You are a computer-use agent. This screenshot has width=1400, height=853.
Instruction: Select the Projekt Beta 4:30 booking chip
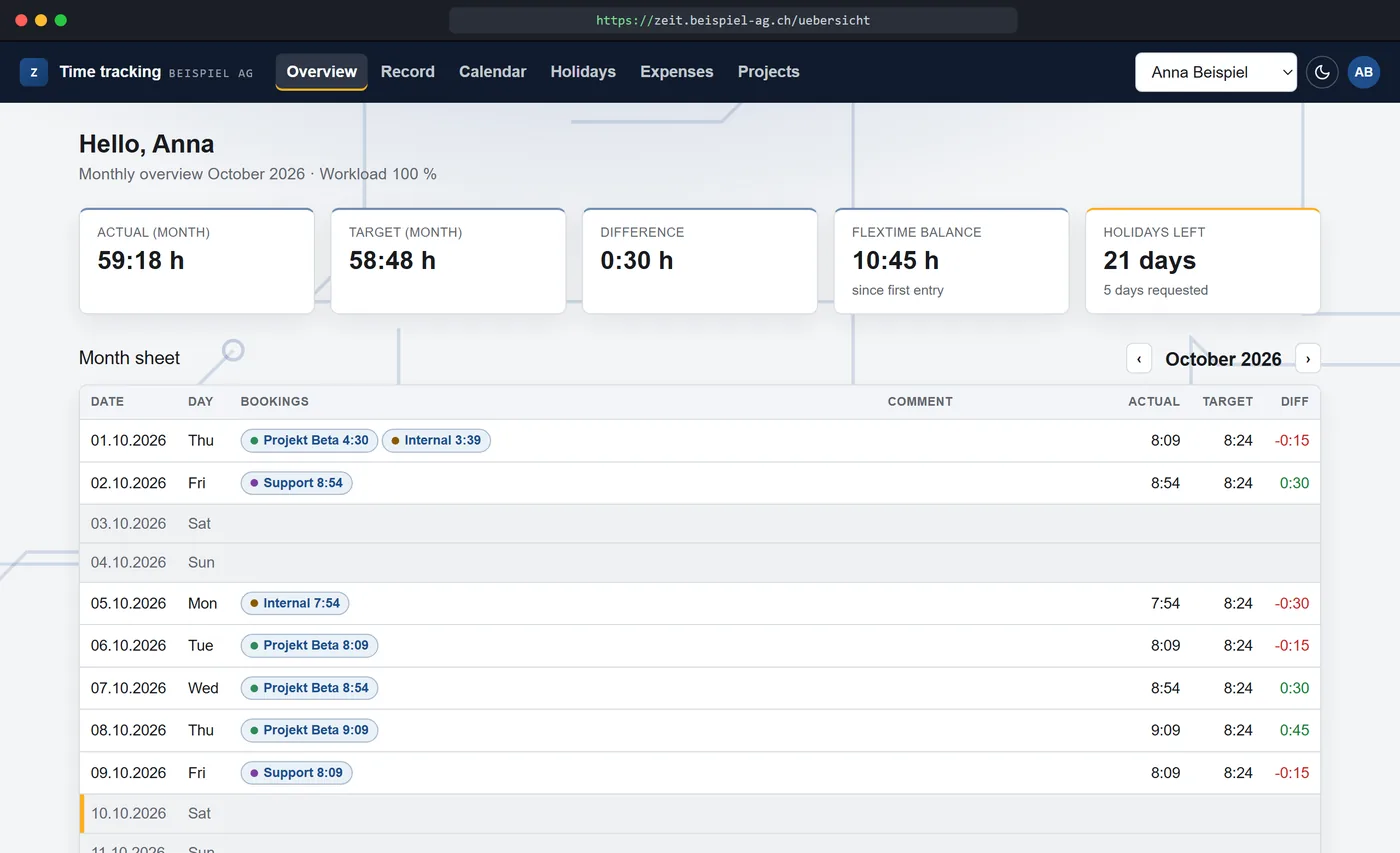(x=309, y=440)
